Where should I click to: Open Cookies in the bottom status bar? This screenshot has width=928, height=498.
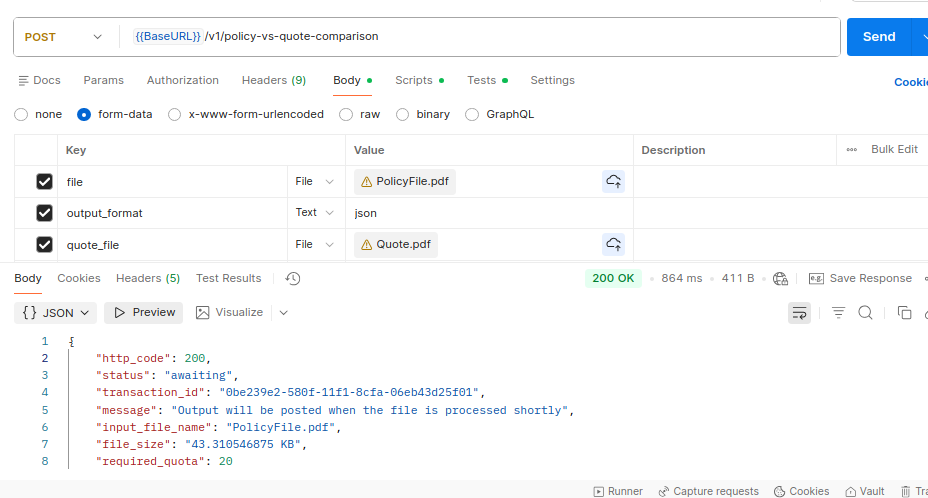[801, 491]
